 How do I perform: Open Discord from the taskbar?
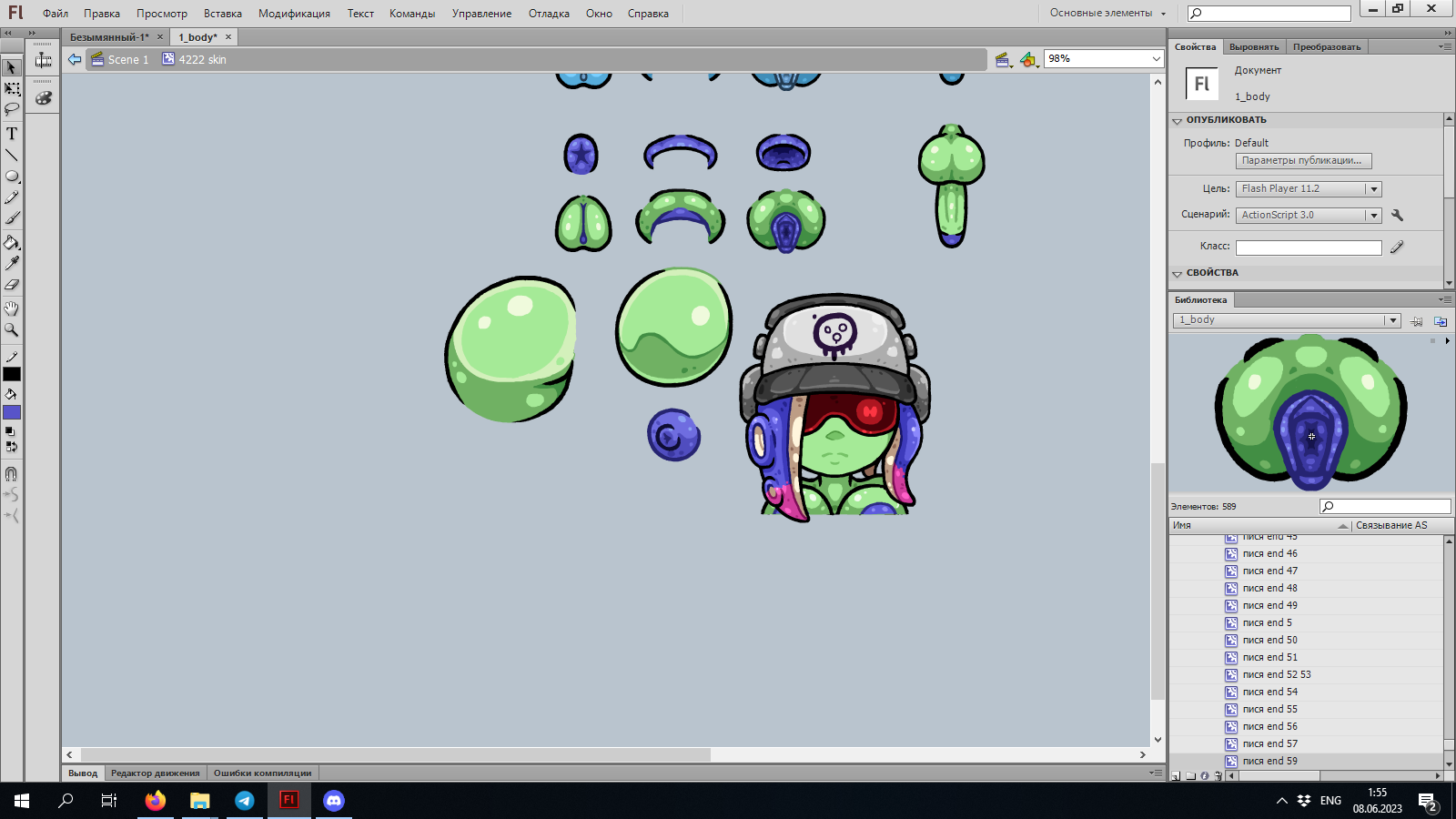click(334, 801)
